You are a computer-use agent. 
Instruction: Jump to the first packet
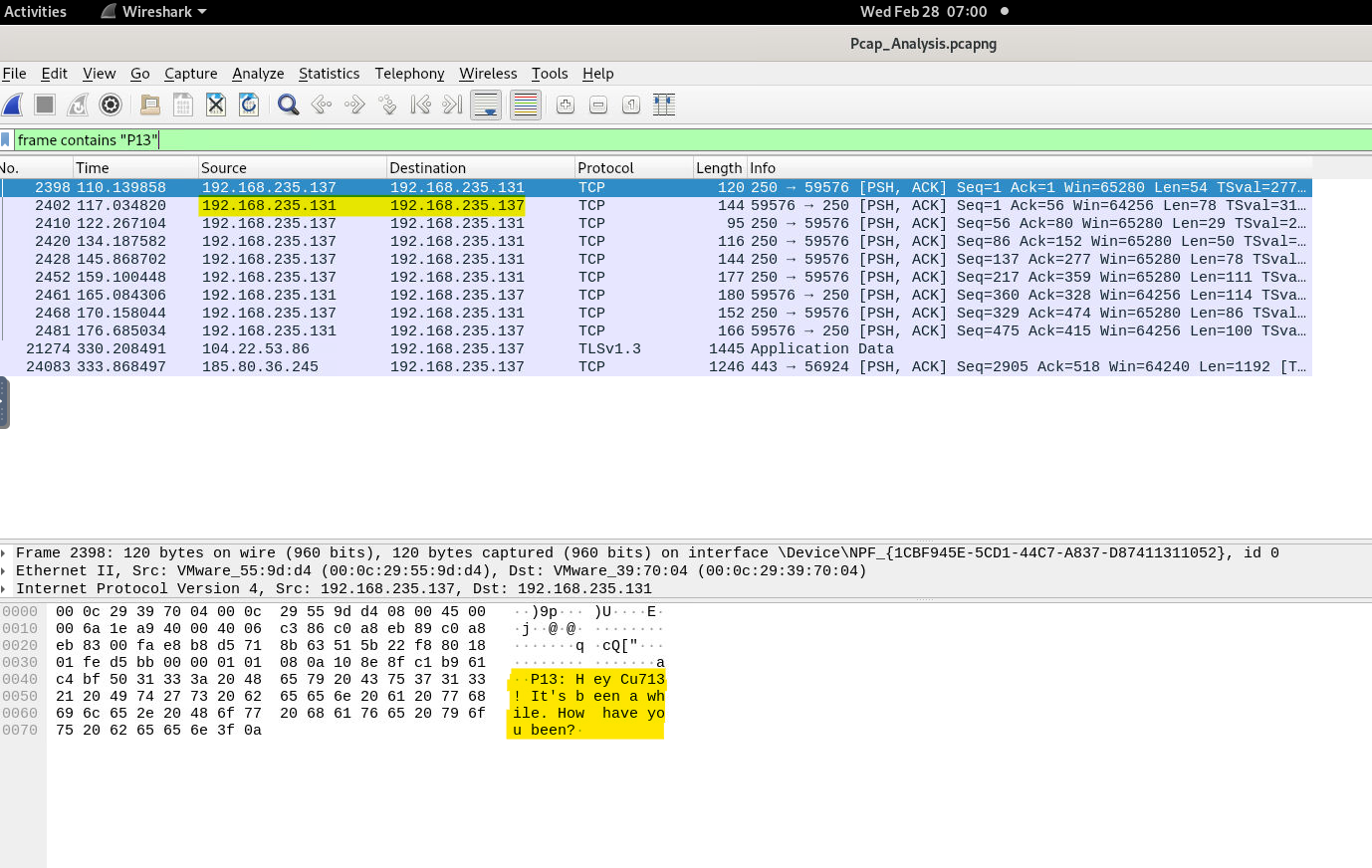[x=421, y=105]
